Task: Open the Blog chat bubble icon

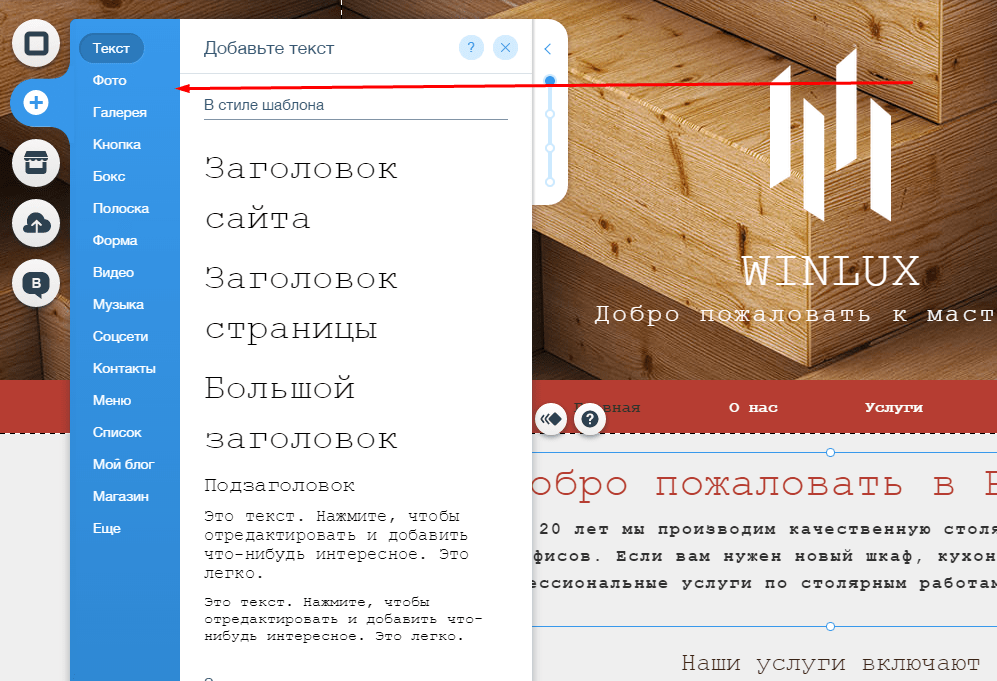Action: (x=36, y=284)
